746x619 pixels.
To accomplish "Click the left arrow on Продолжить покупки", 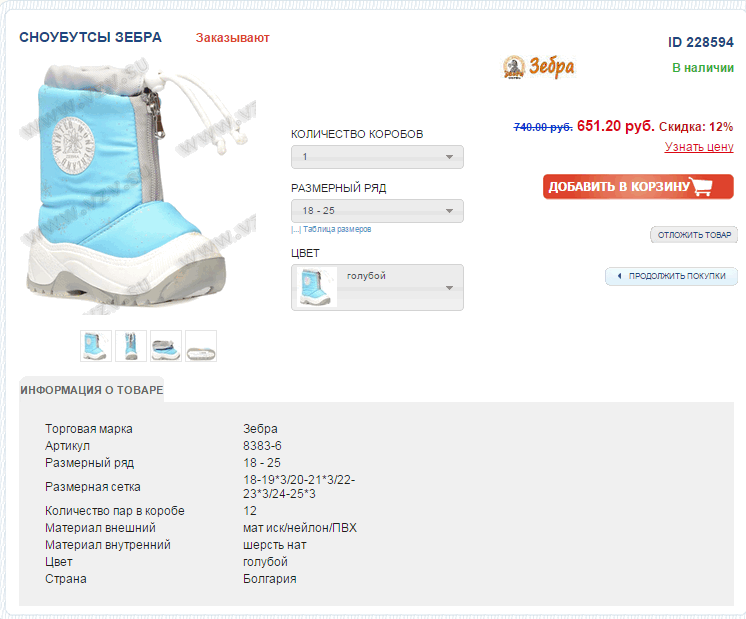I will 619,276.
